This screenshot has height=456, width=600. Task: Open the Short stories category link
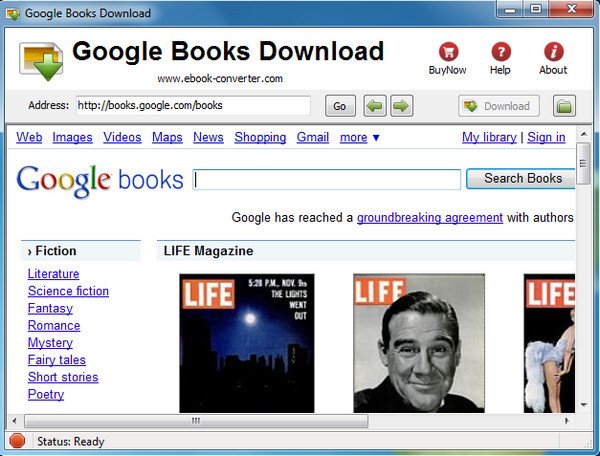[x=63, y=377]
